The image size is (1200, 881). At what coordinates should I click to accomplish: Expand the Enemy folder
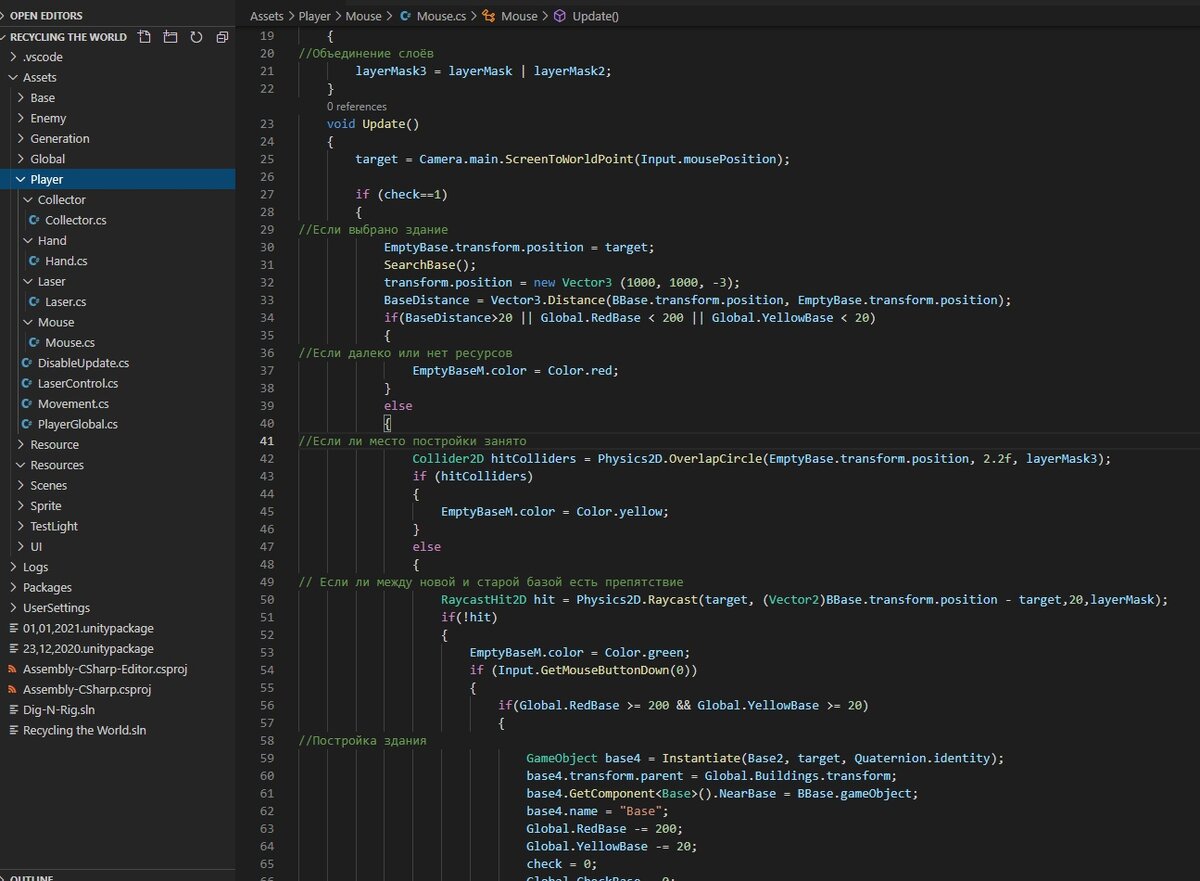pyautogui.click(x=48, y=119)
